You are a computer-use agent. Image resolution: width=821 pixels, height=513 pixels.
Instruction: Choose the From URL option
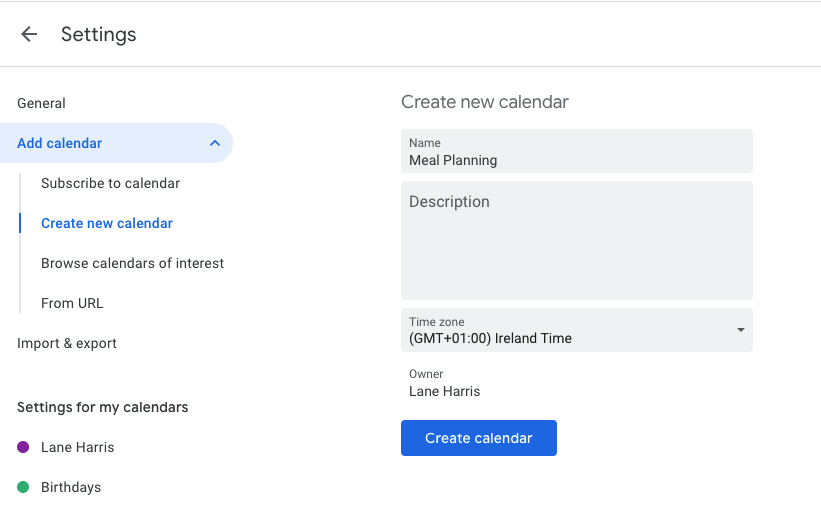coord(72,303)
